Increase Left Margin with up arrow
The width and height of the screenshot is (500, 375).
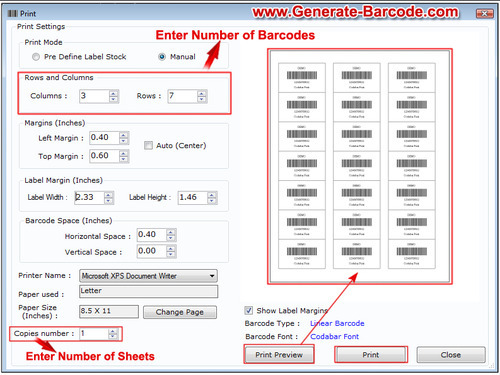point(124,135)
